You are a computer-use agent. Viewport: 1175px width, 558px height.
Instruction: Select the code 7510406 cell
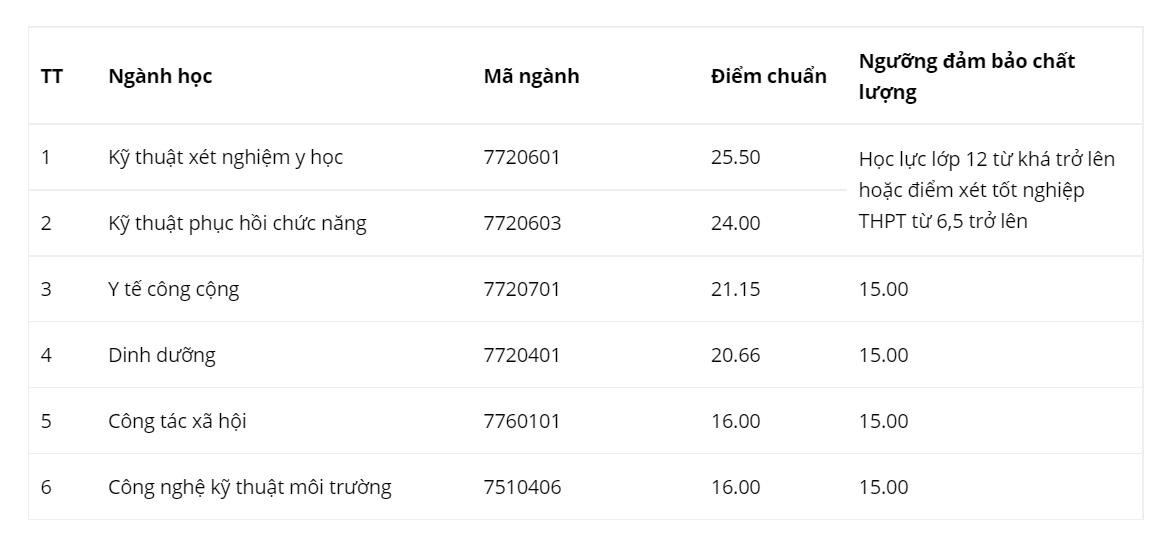(x=522, y=487)
